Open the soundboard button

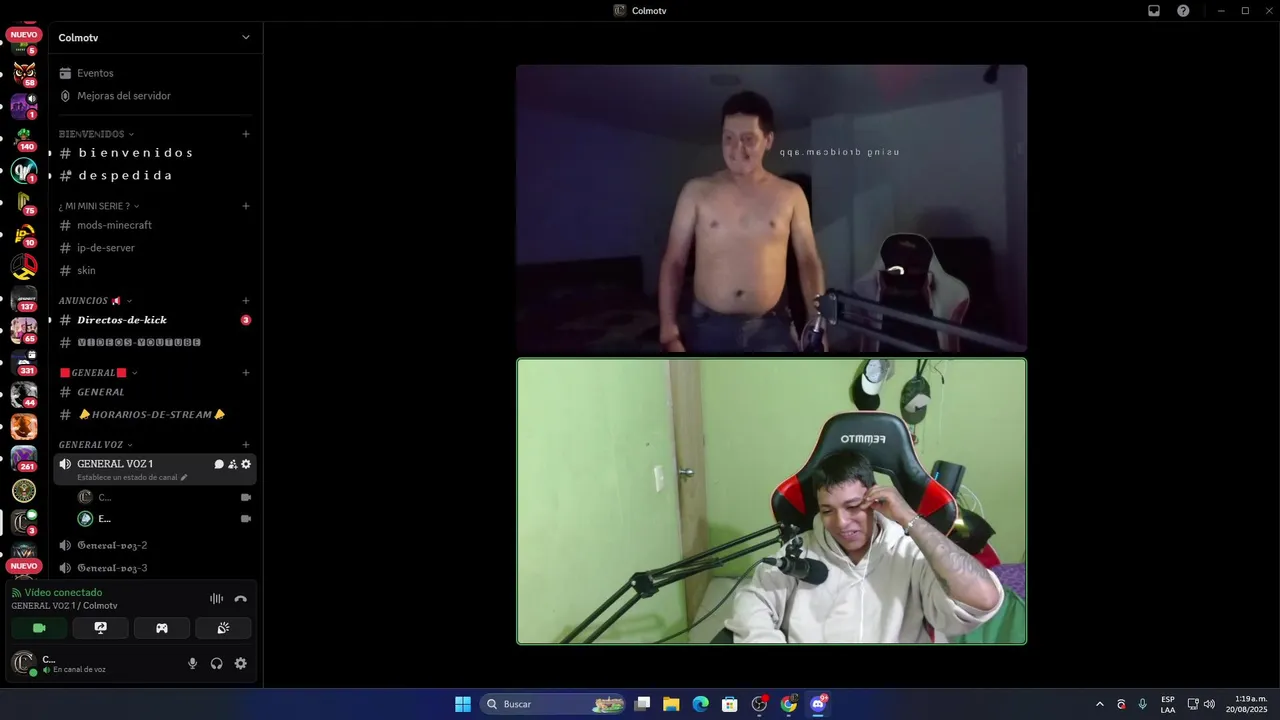(x=223, y=628)
